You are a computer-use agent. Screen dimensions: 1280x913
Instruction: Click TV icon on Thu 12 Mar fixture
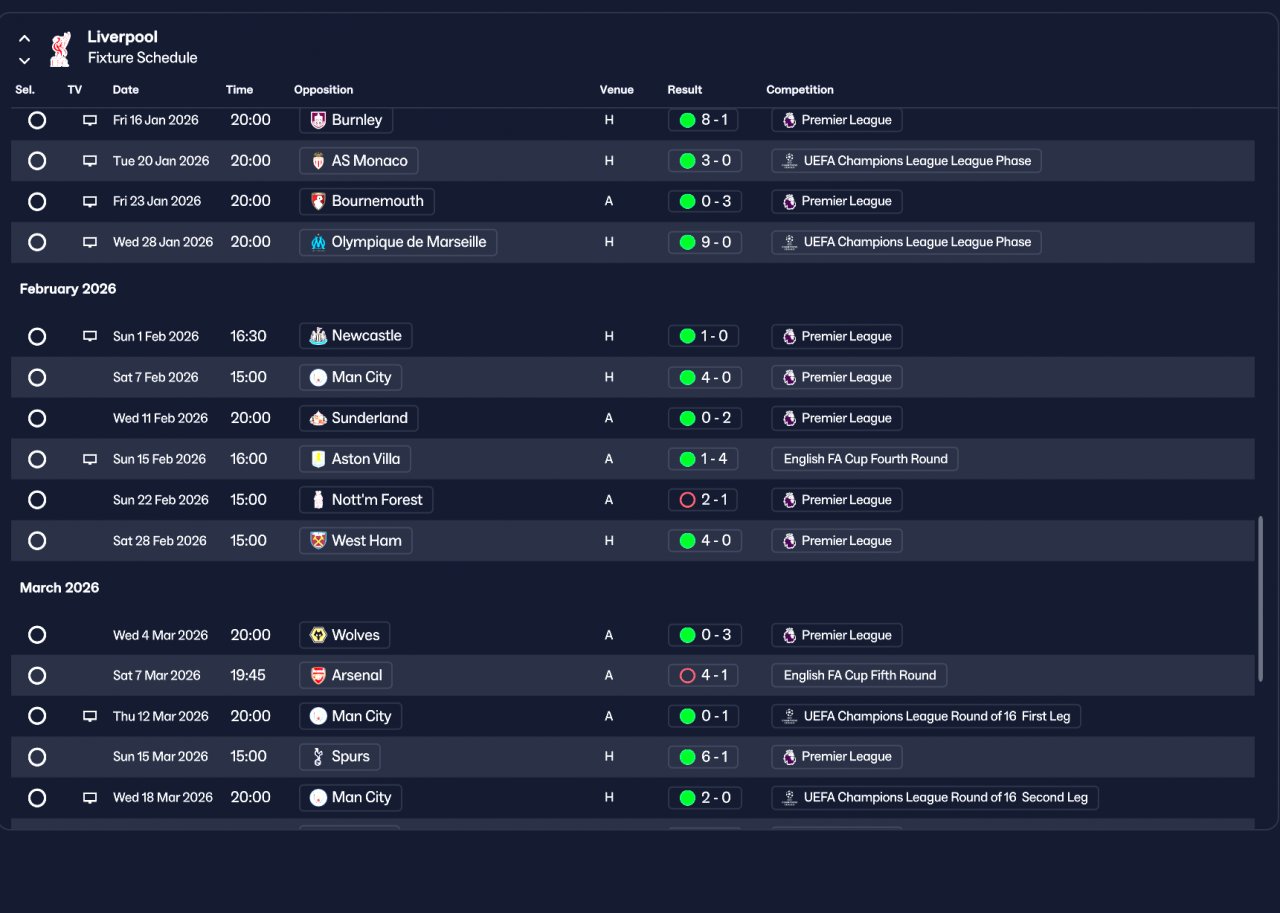(x=90, y=716)
